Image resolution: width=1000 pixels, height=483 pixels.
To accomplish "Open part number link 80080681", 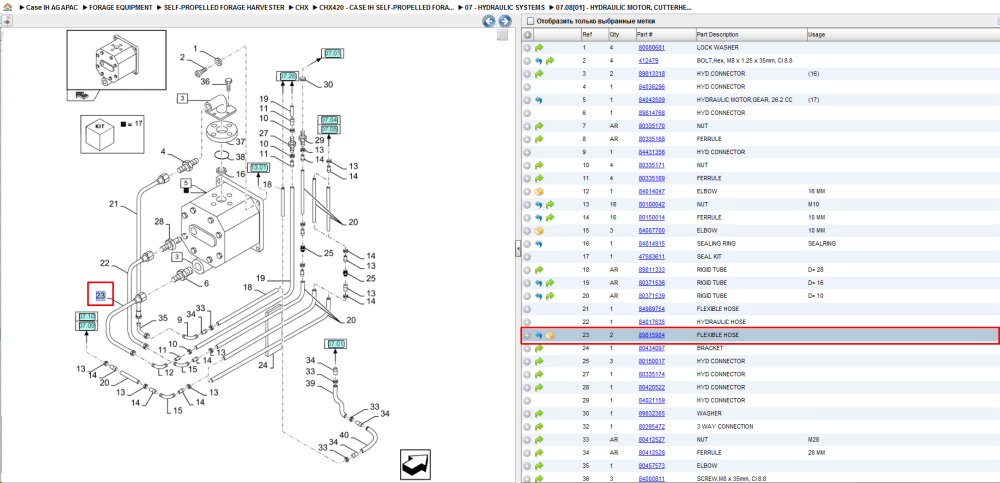I will pos(652,48).
